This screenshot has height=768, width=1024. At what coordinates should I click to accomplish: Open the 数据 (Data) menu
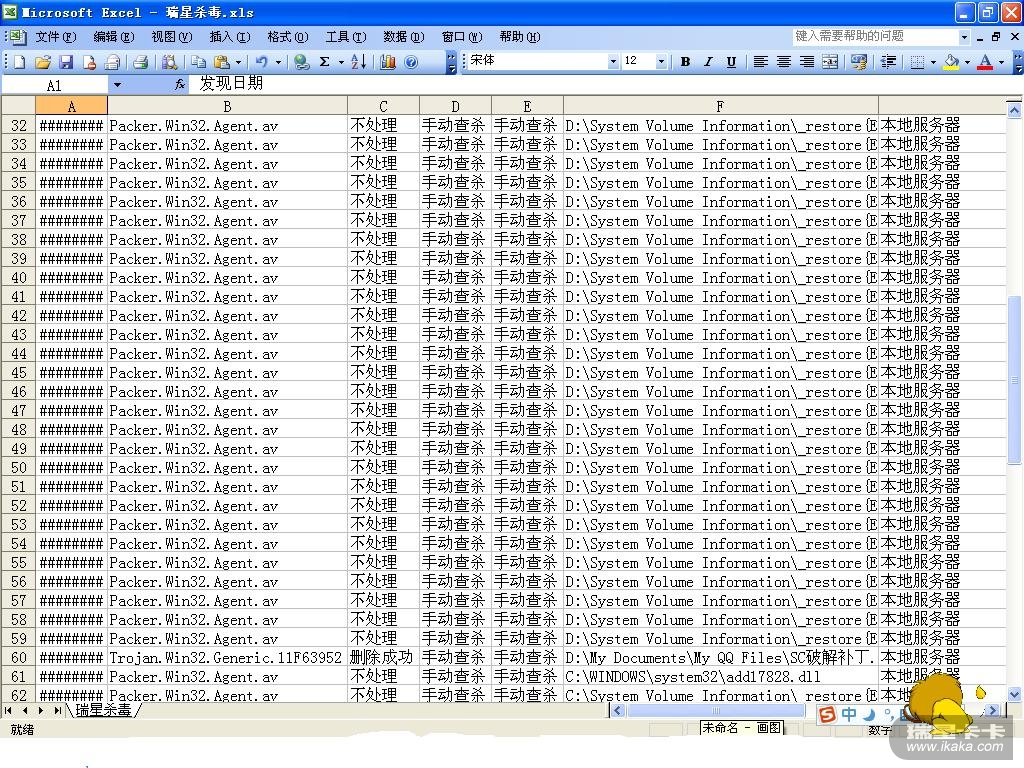(x=403, y=37)
